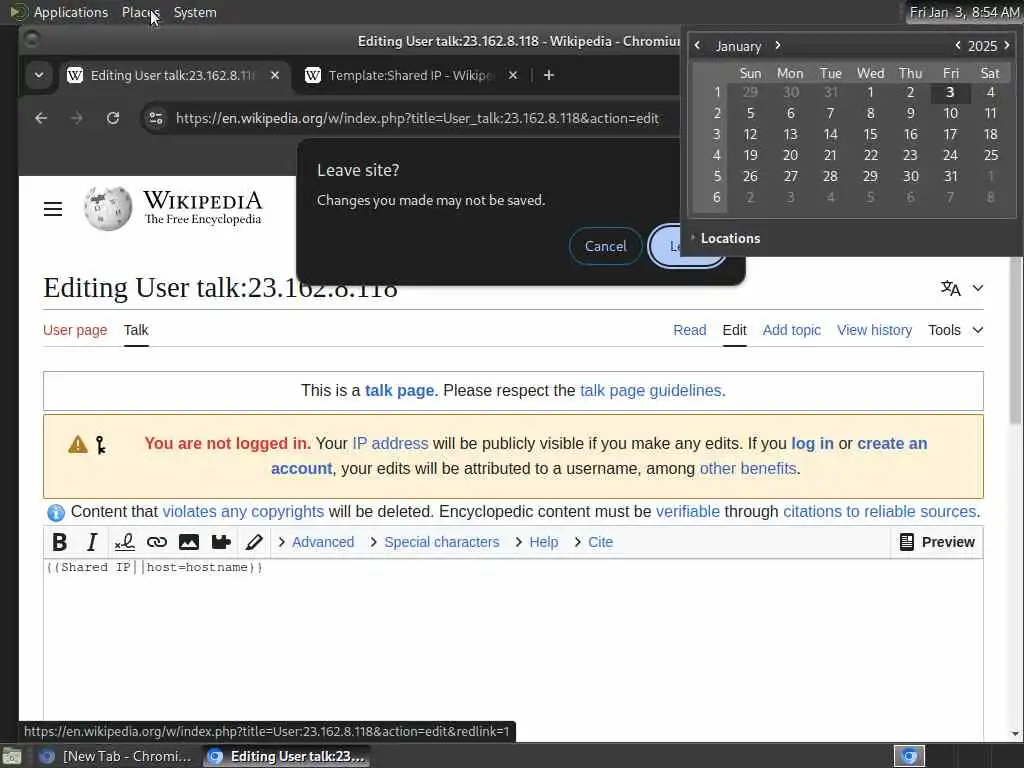View site information icon in address bar
The image size is (1024, 768).
point(156,118)
